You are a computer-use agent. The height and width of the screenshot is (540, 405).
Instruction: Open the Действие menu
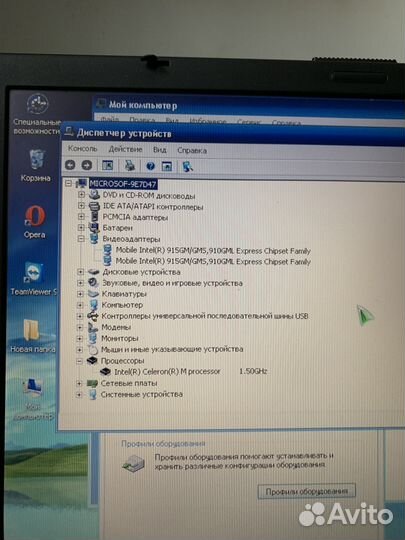click(x=125, y=149)
